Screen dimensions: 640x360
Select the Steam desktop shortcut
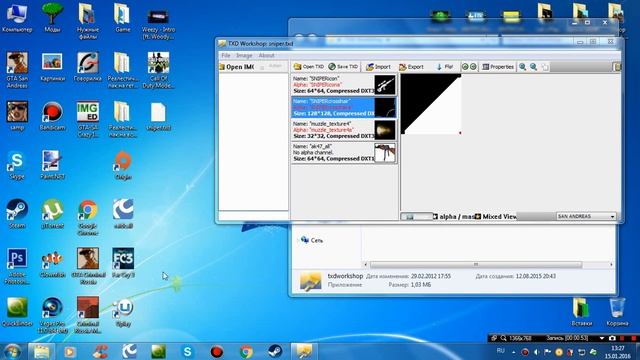pos(17,214)
